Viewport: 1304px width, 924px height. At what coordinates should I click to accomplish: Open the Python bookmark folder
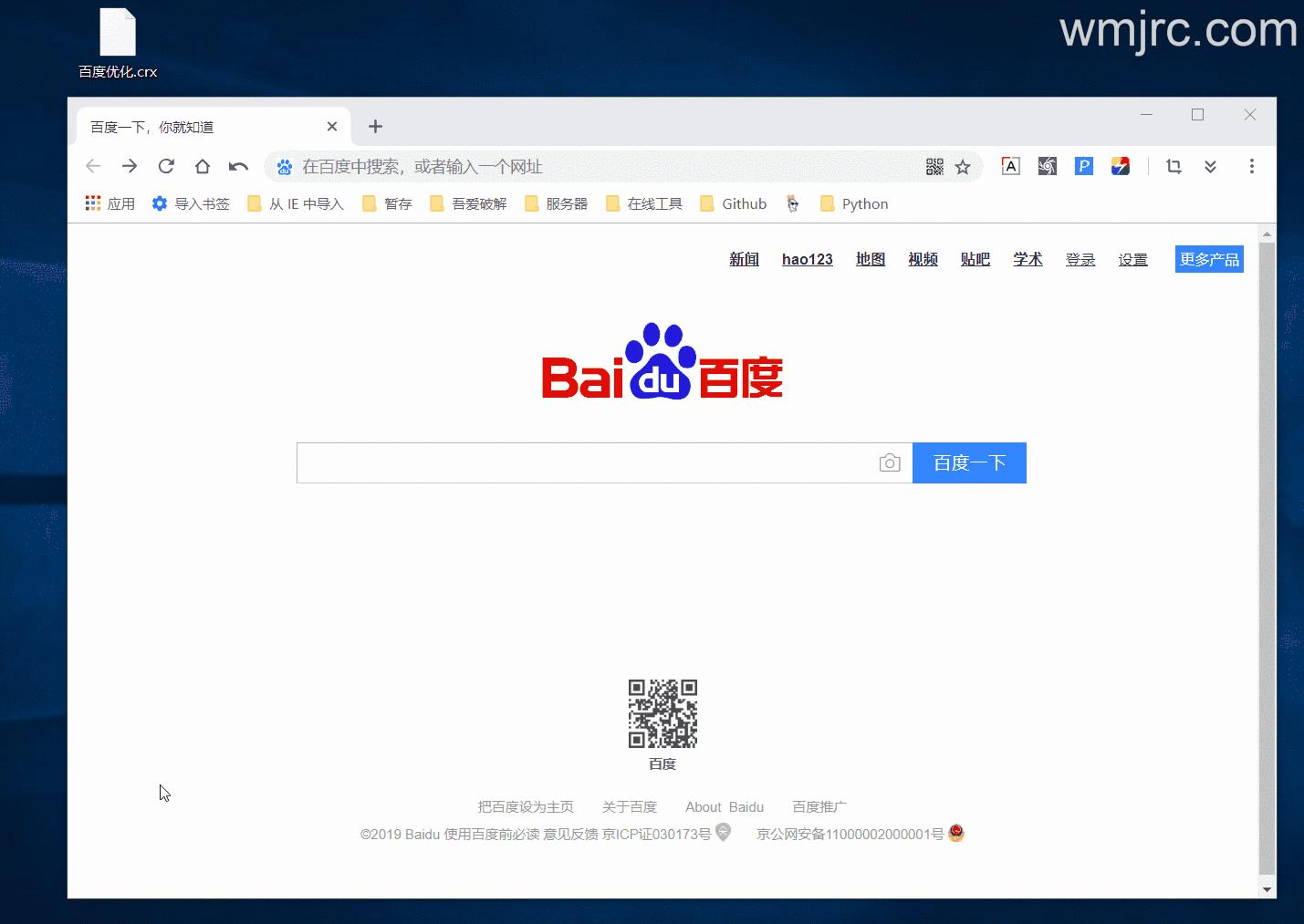(x=854, y=203)
